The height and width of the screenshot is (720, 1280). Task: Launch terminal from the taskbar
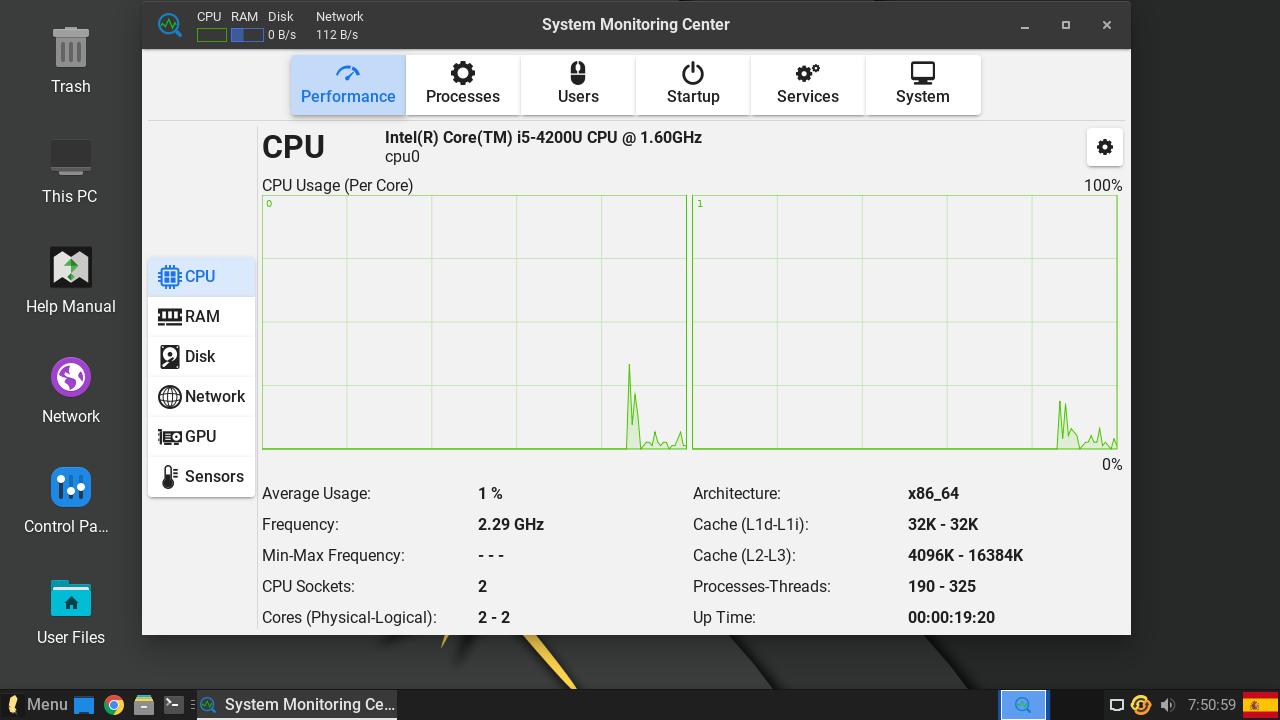[173, 705]
